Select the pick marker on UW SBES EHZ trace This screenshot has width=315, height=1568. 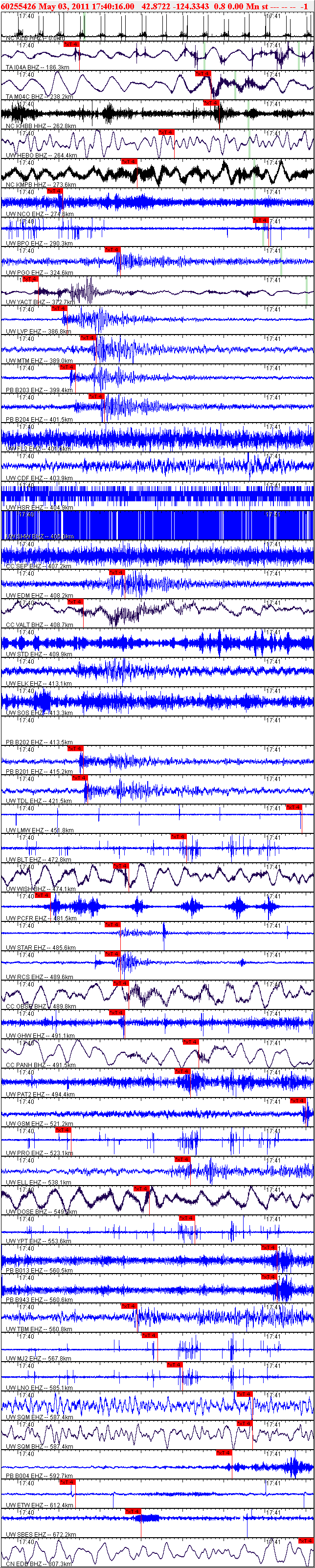[x=133, y=1511]
